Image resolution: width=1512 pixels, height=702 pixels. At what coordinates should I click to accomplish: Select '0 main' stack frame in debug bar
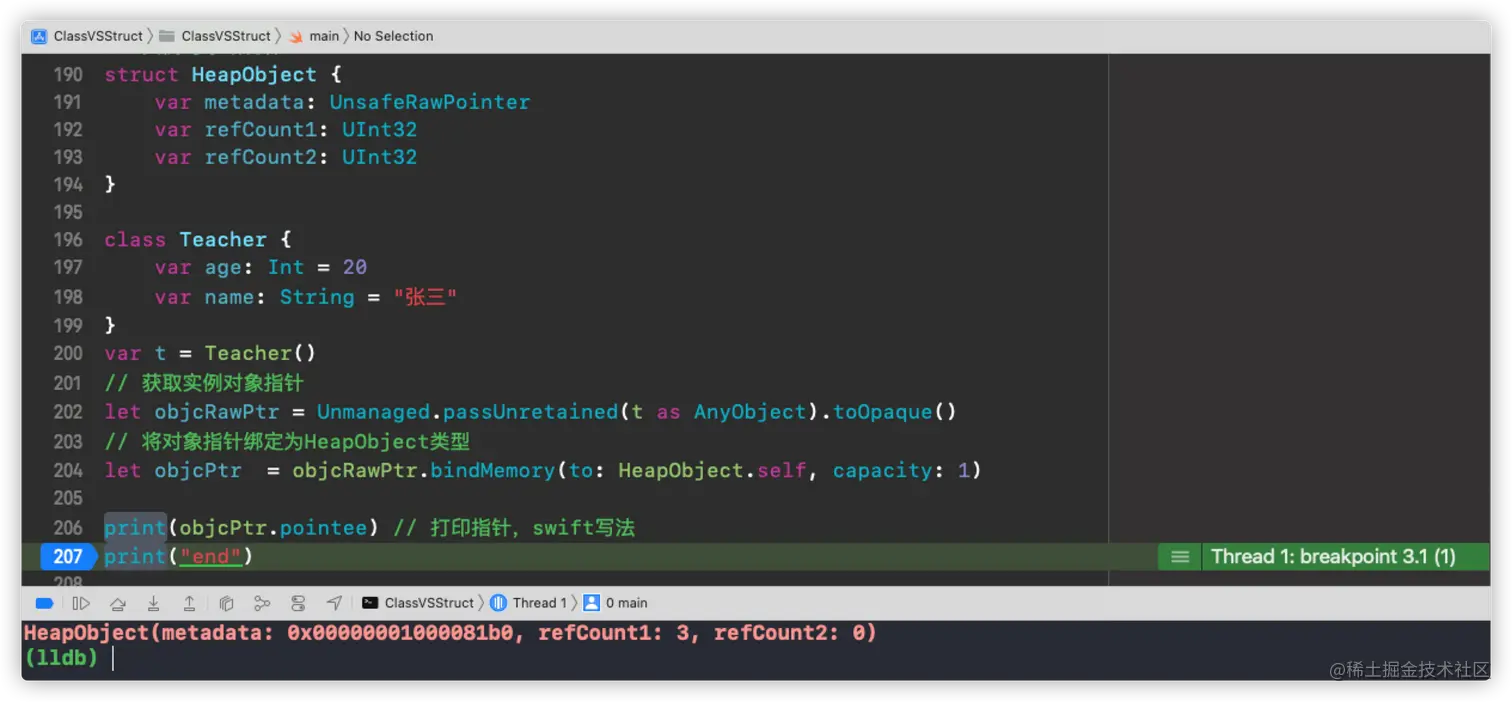click(x=626, y=603)
